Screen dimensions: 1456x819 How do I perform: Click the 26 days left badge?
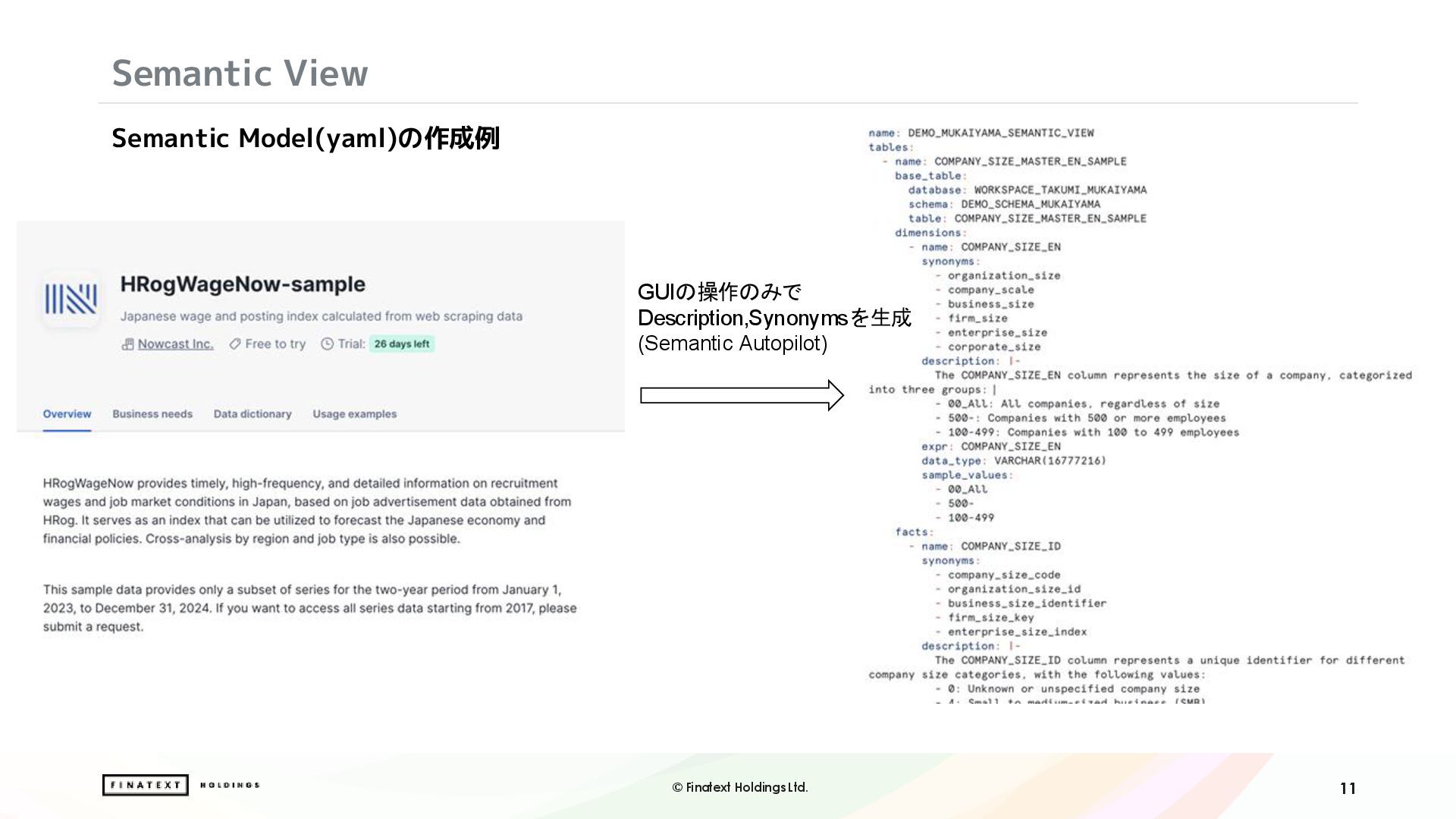(401, 344)
